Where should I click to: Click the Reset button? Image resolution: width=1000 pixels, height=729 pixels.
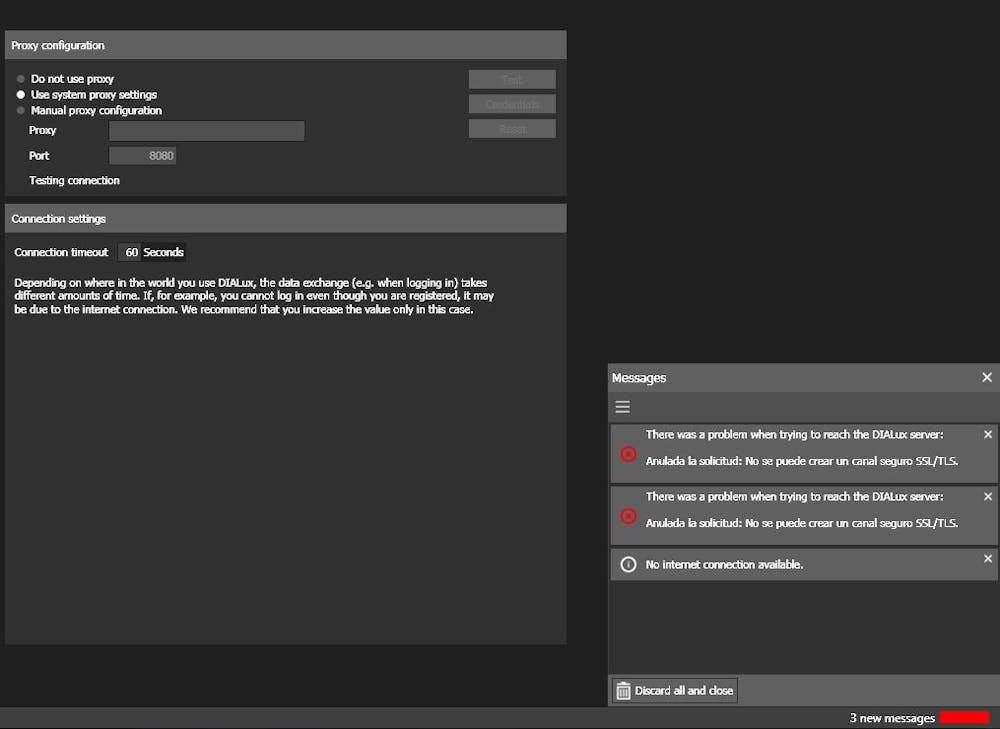[x=512, y=128]
